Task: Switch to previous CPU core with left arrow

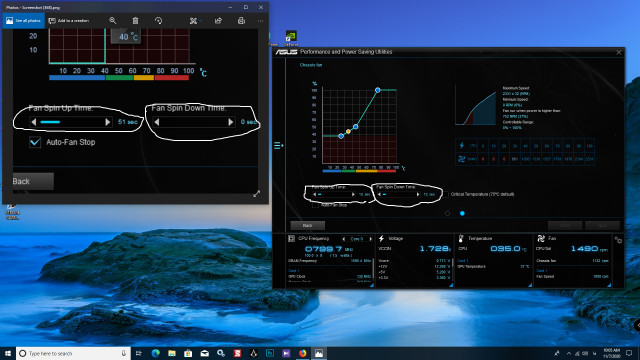Action: pyautogui.click(x=344, y=239)
